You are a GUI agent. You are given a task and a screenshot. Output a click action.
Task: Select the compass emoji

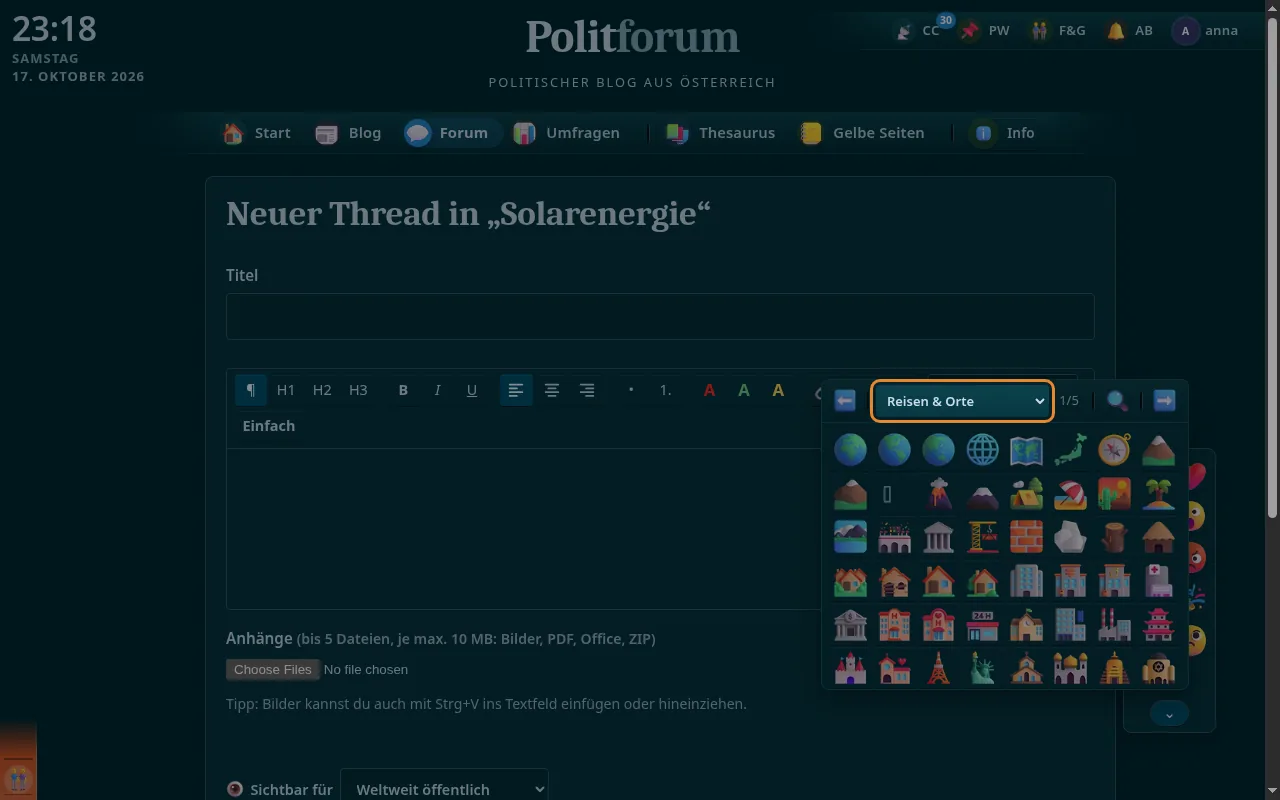pyautogui.click(x=1114, y=450)
